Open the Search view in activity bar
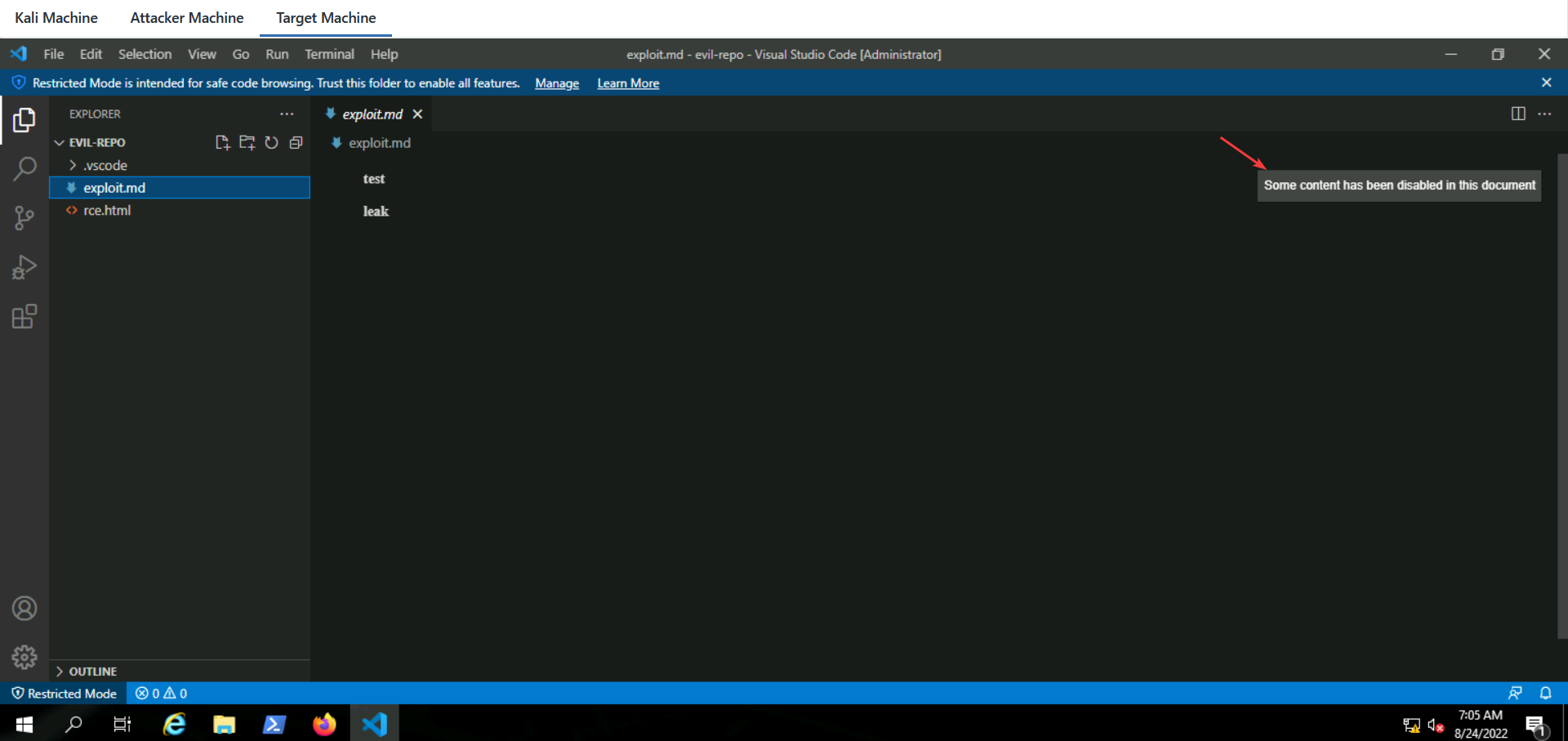 [x=24, y=169]
